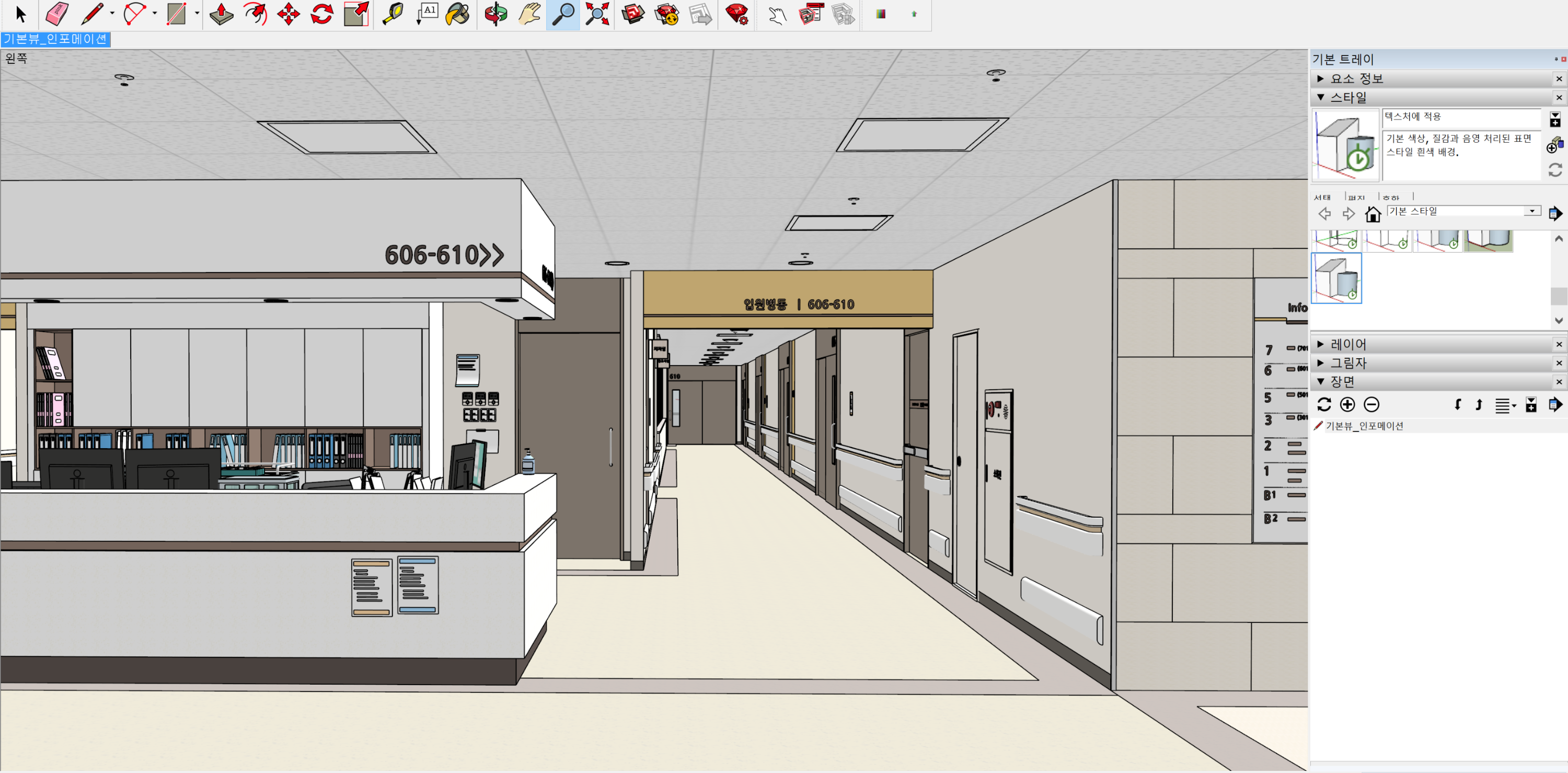Click the style name field 텍스처에 적용
Viewport: 1568px width, 773px height.
(x=1460, y=116)
